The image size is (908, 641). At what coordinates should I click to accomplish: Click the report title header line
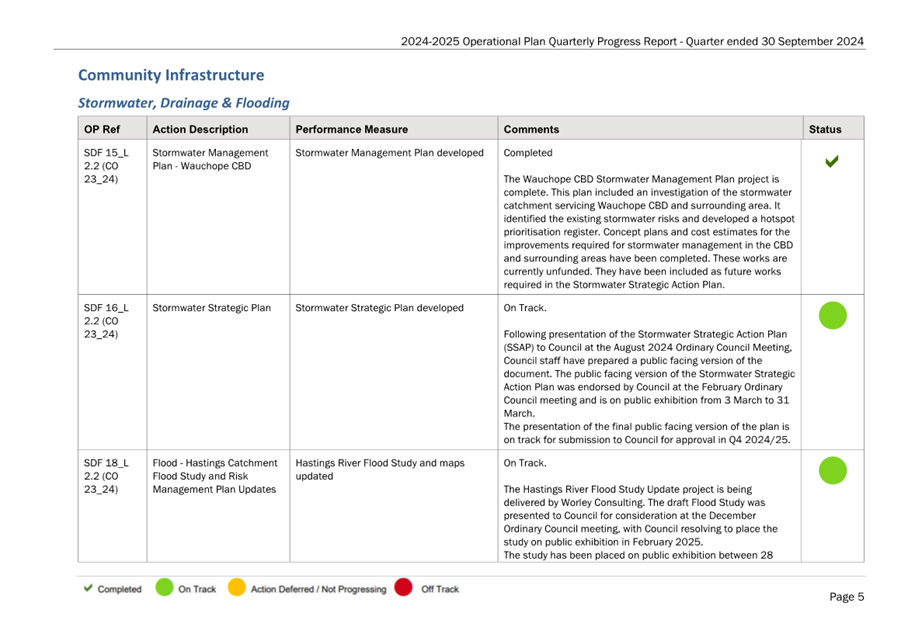(632, 42)
